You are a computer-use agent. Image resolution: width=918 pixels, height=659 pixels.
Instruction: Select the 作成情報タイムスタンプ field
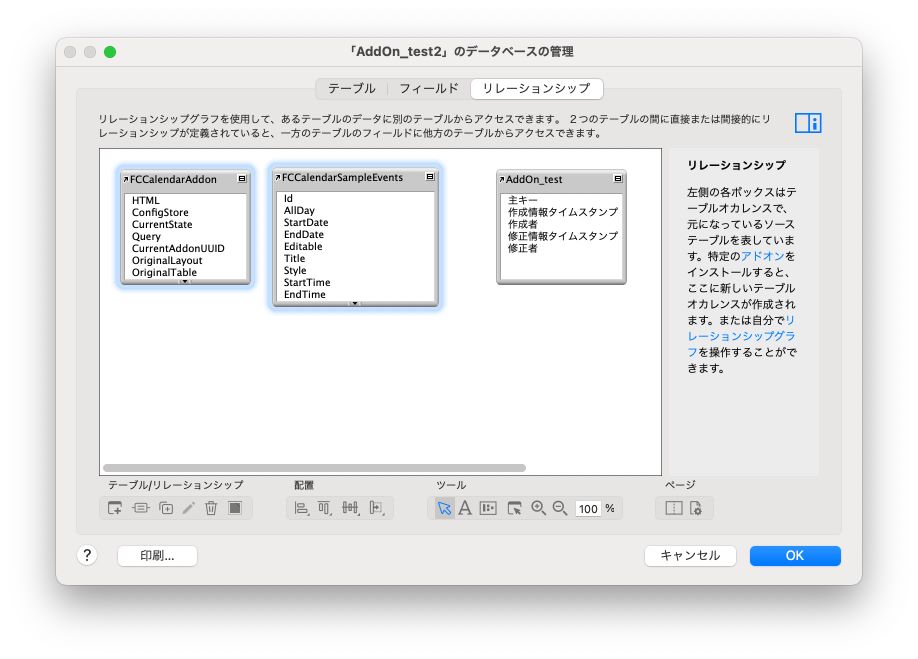coord(561,212)
